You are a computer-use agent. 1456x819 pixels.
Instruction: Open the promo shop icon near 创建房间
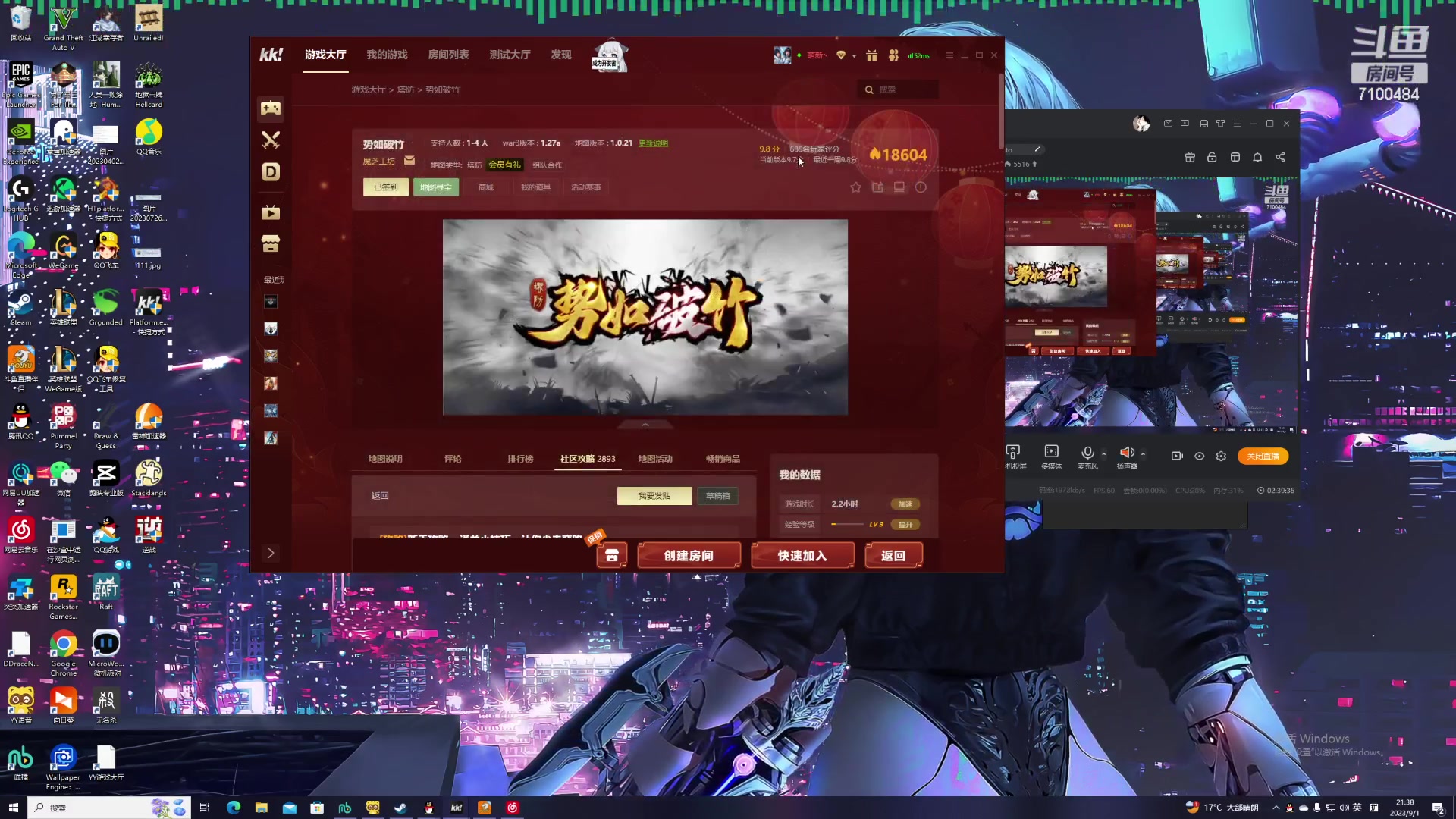(x=612, y=555)
